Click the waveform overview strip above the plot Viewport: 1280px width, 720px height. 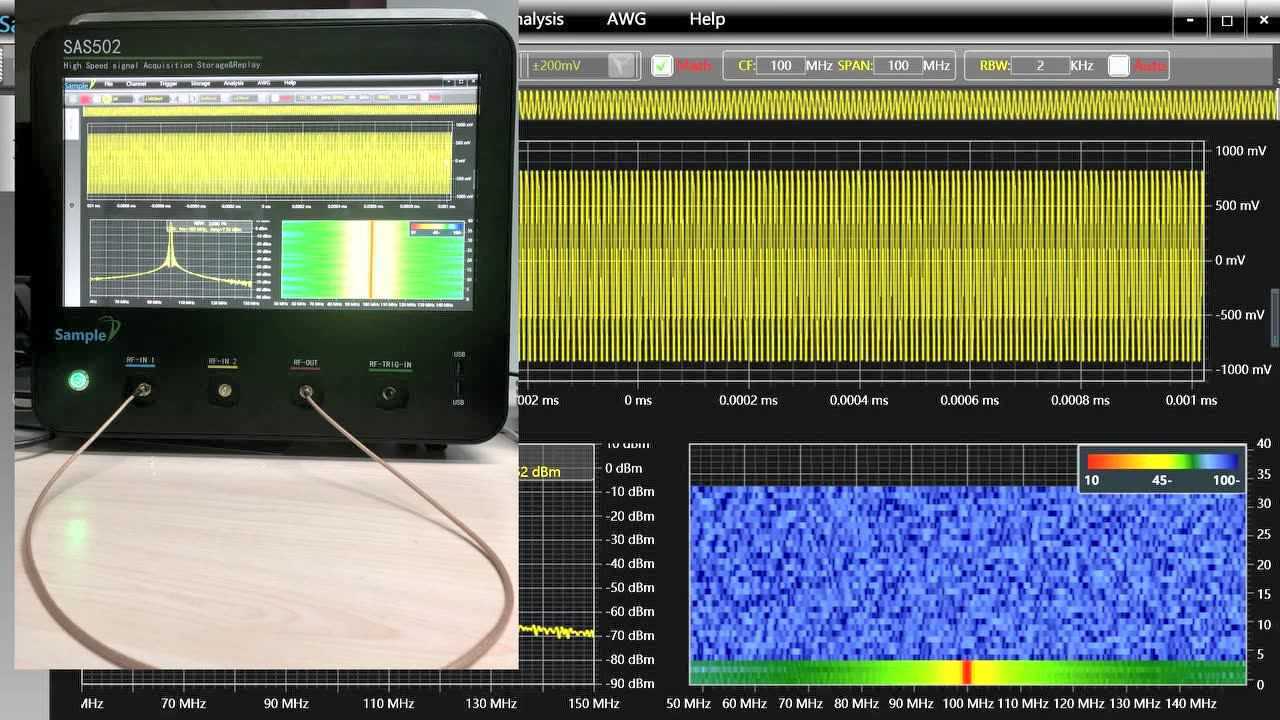pos(897,104)
